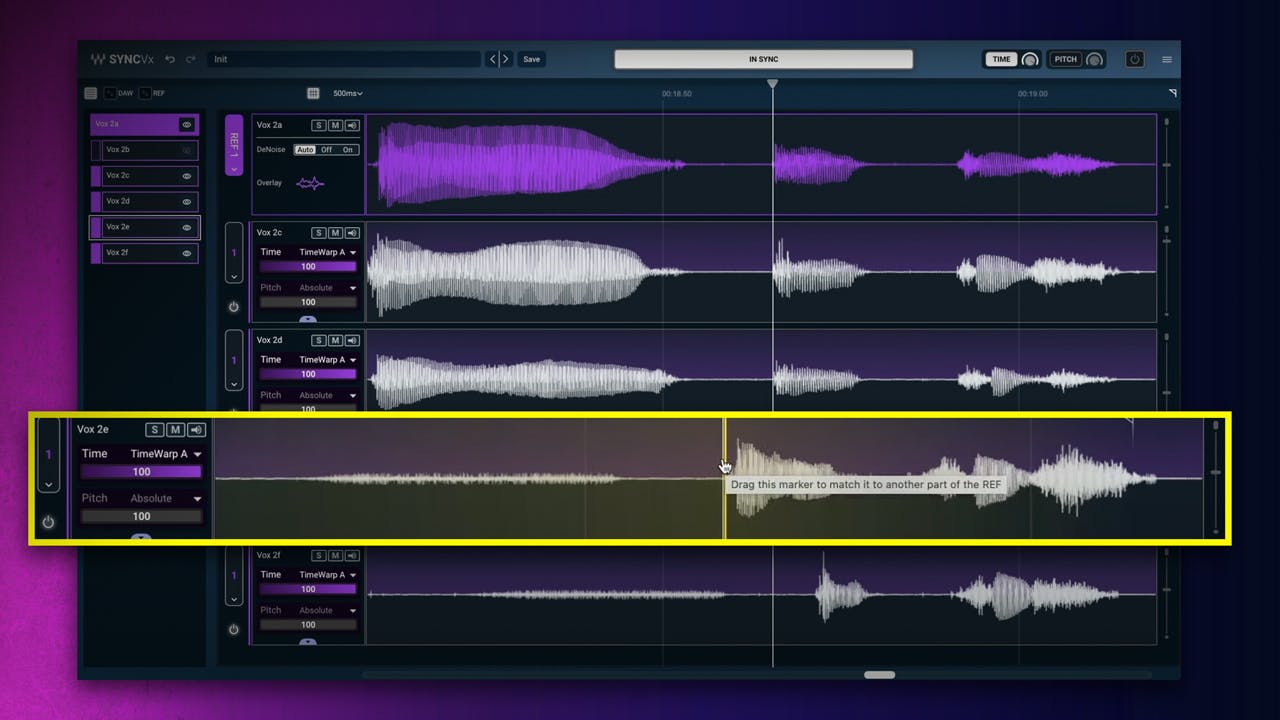Click the TIME button in top bar
The height and width of the screenshot is (720, 1280).
1001,59
